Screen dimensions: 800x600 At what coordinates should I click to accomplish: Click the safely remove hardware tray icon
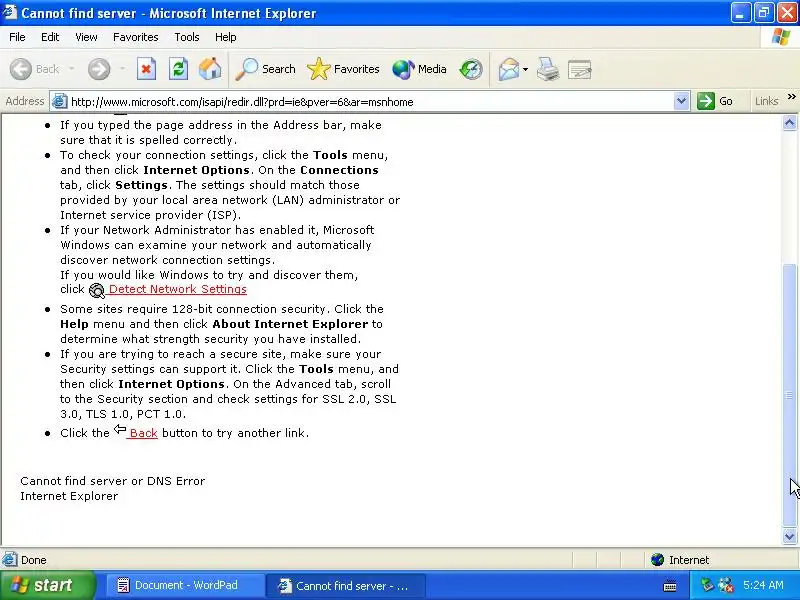click(707, 585)
